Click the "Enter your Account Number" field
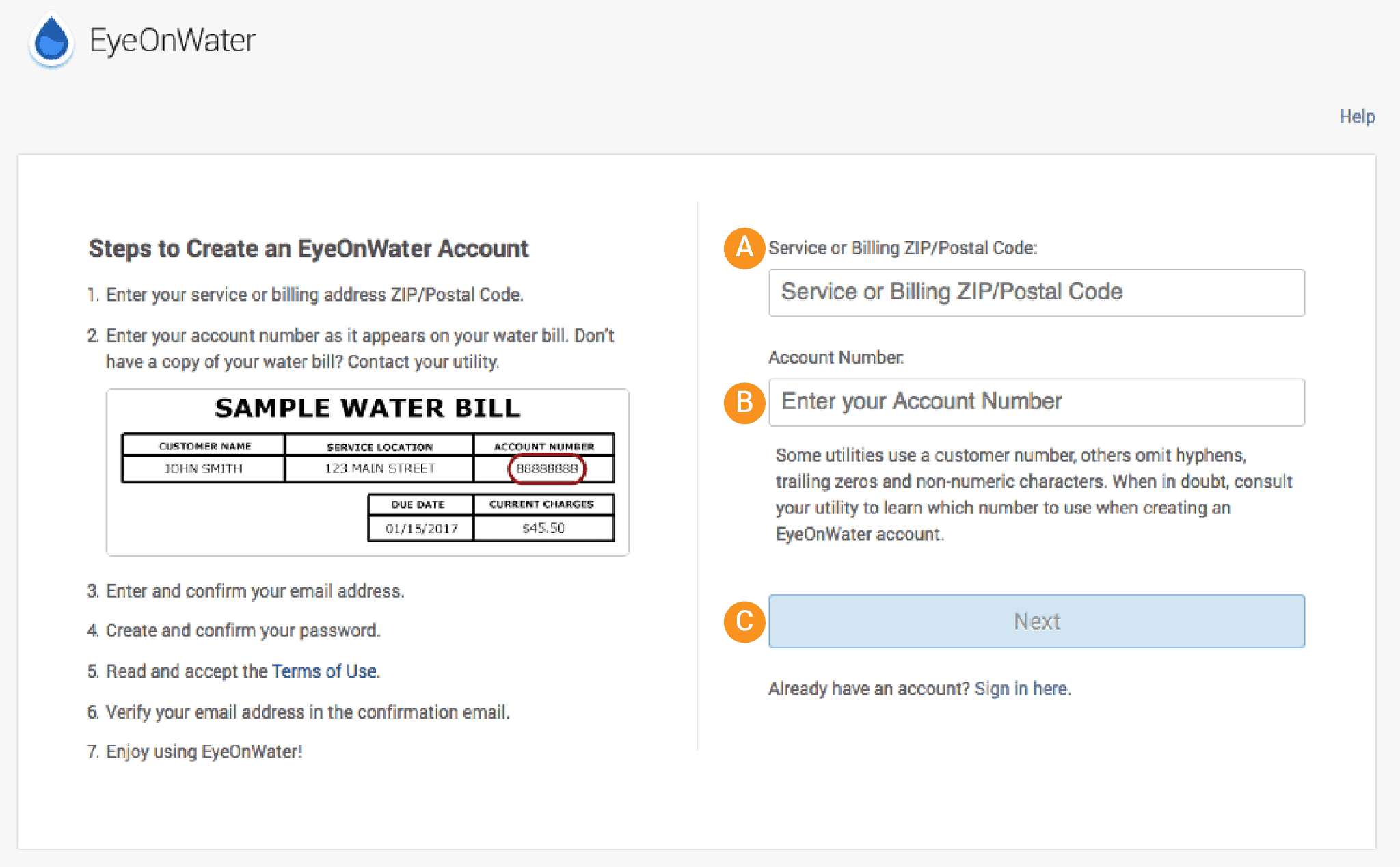The height and width of the screenshot is (867, 1400). coord(1036,403)
